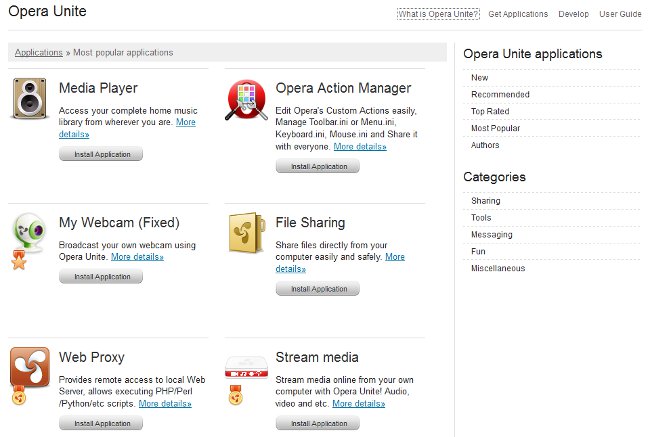
Task: Click the Stream media app icon
Action: pyautogui.click(x=246, y=367)
